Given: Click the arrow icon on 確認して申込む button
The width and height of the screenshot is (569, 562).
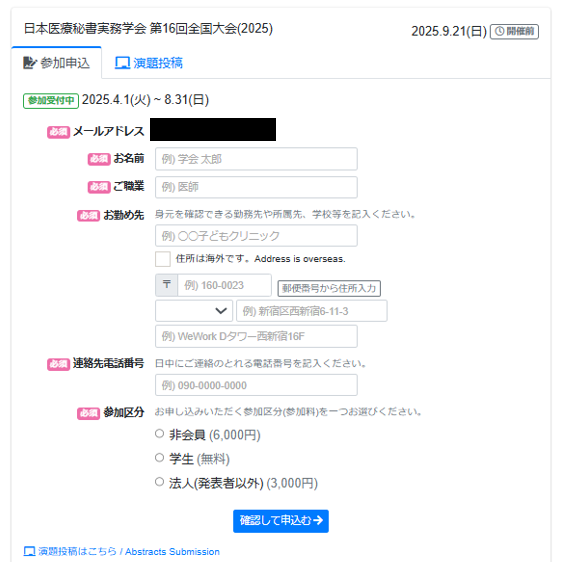Looking at the screenshot, I should 318,520.
